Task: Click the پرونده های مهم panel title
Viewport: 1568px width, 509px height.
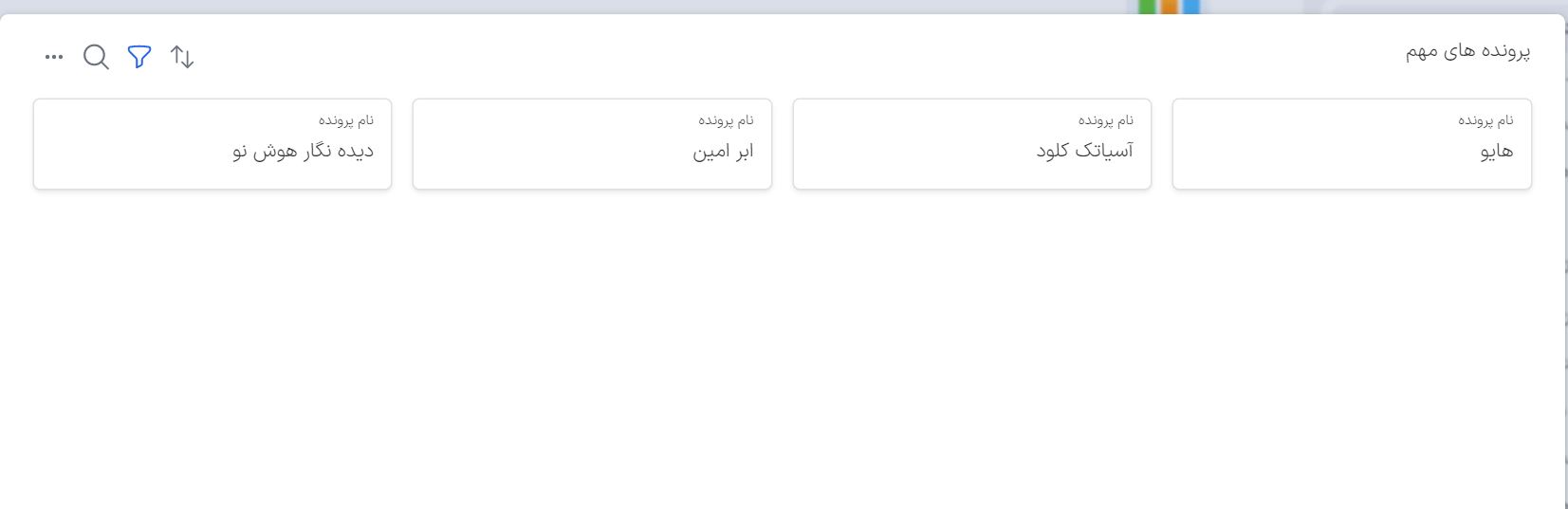Action: pyautogui.click(x=1467, y=51)
